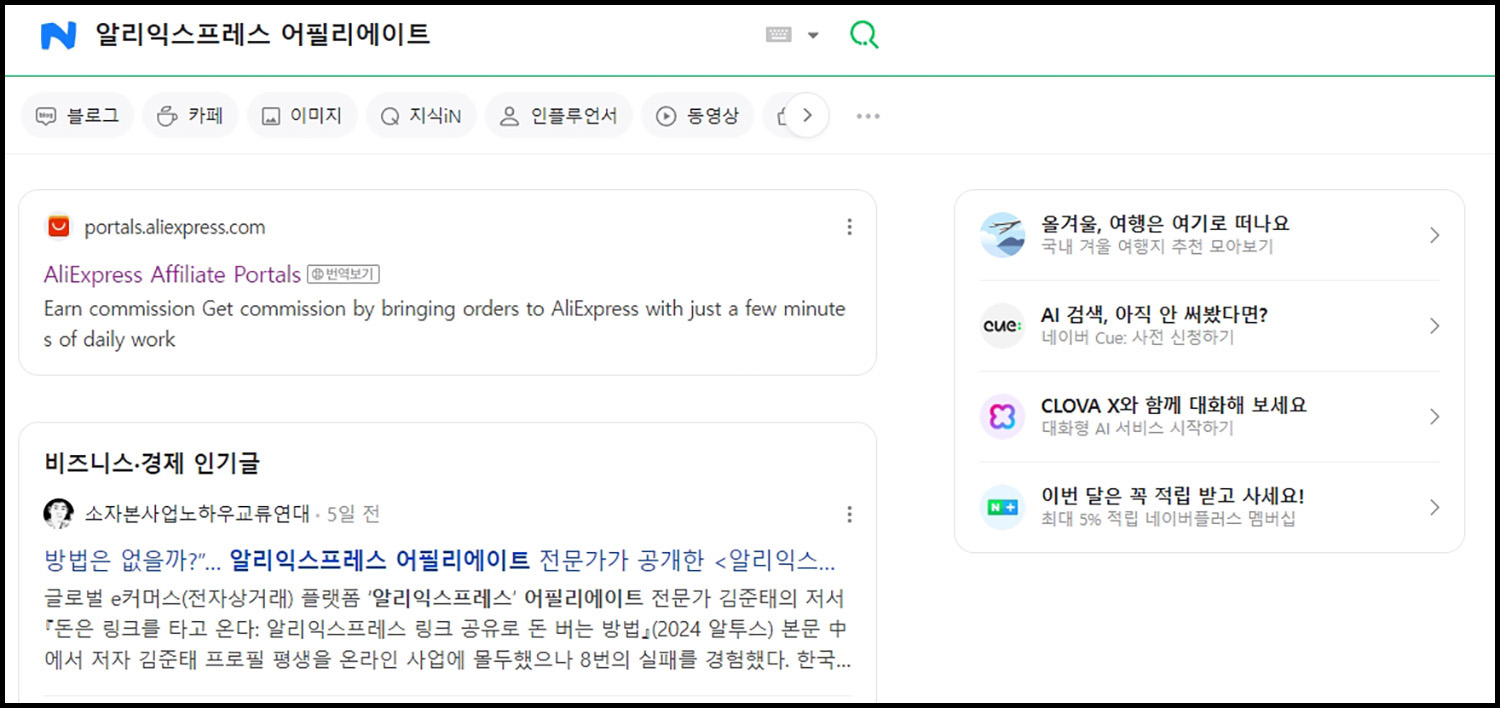Viewport: 1500px width, 708px height.
Task: Expand chevron next to 올겨울 여행 item
Action: coord(1434,235)
